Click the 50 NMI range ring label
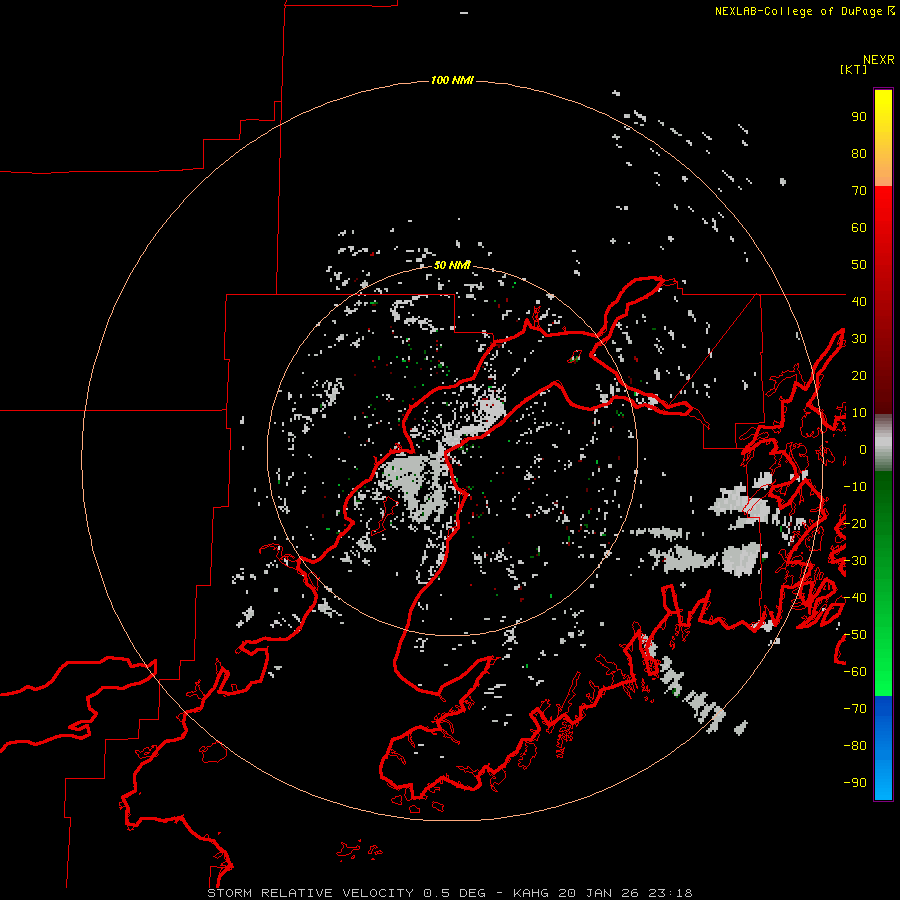Screen dimensions: 900x900 (x=452, y=265)
